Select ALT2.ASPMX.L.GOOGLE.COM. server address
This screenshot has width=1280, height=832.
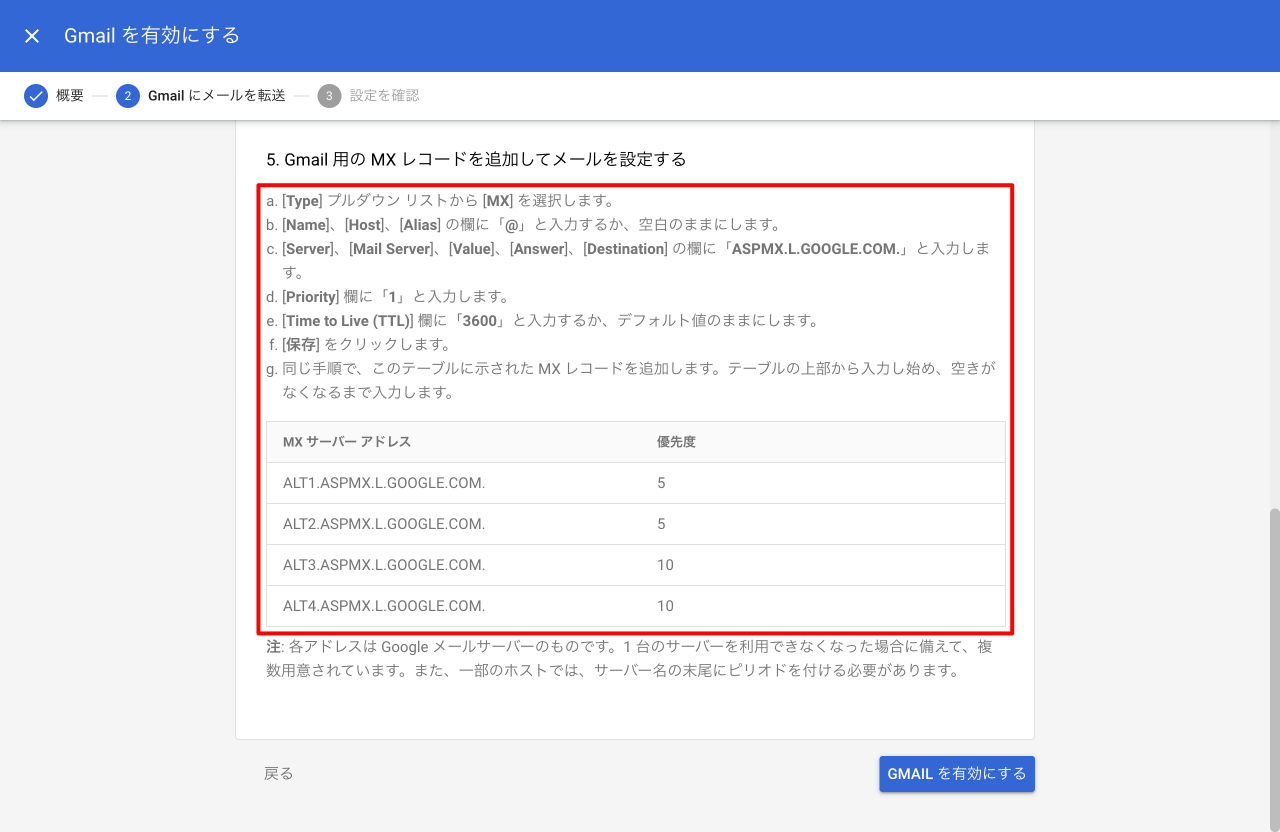click(x=384, y=524)
